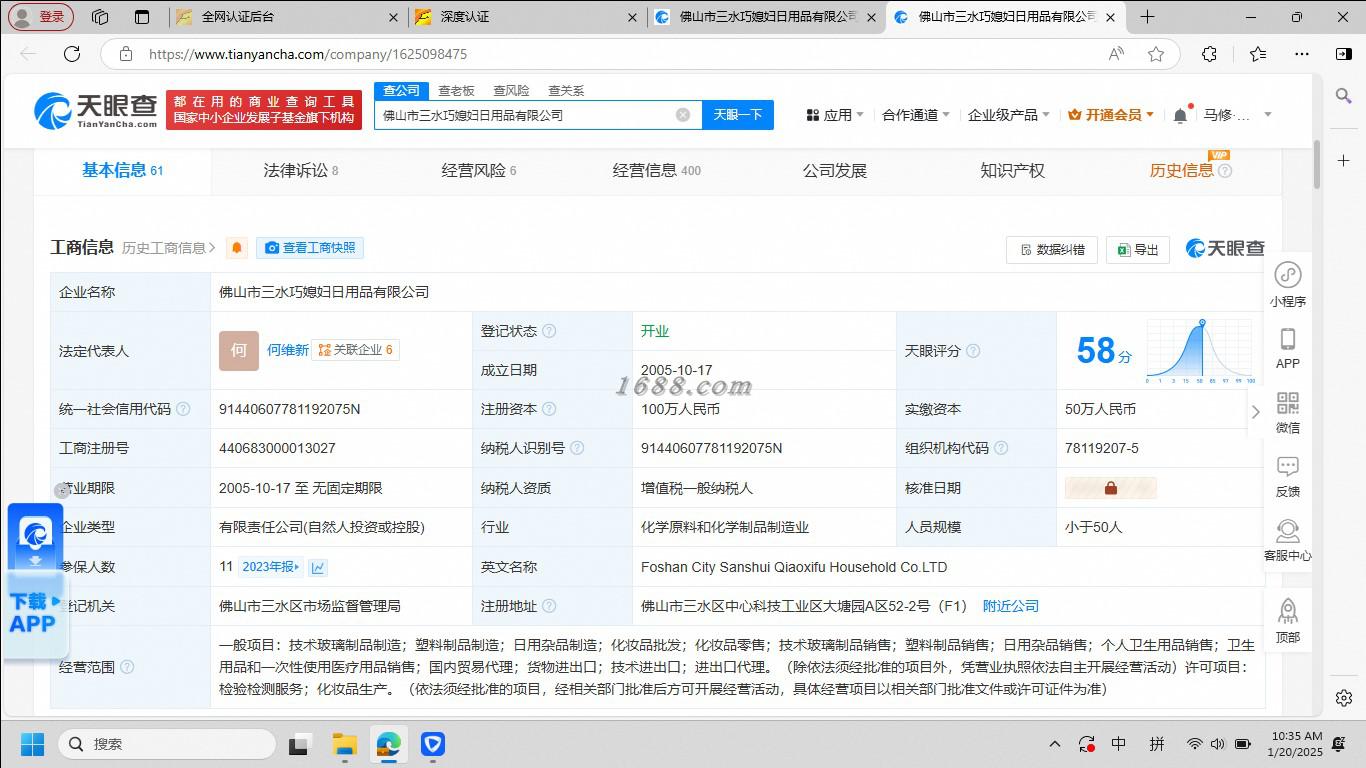Select 查老板 search mode

456,90
